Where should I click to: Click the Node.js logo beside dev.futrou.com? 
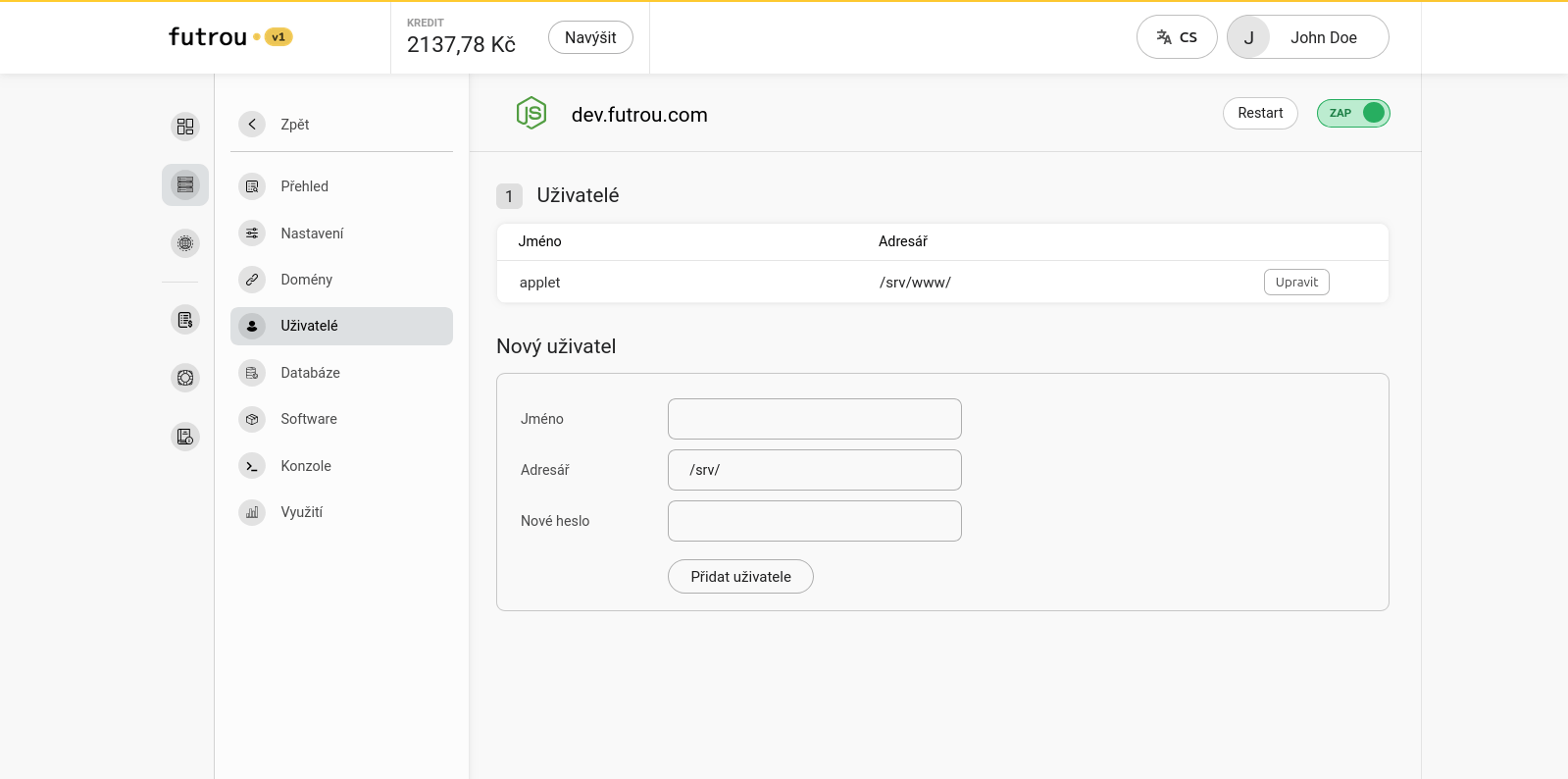[531, 114]
